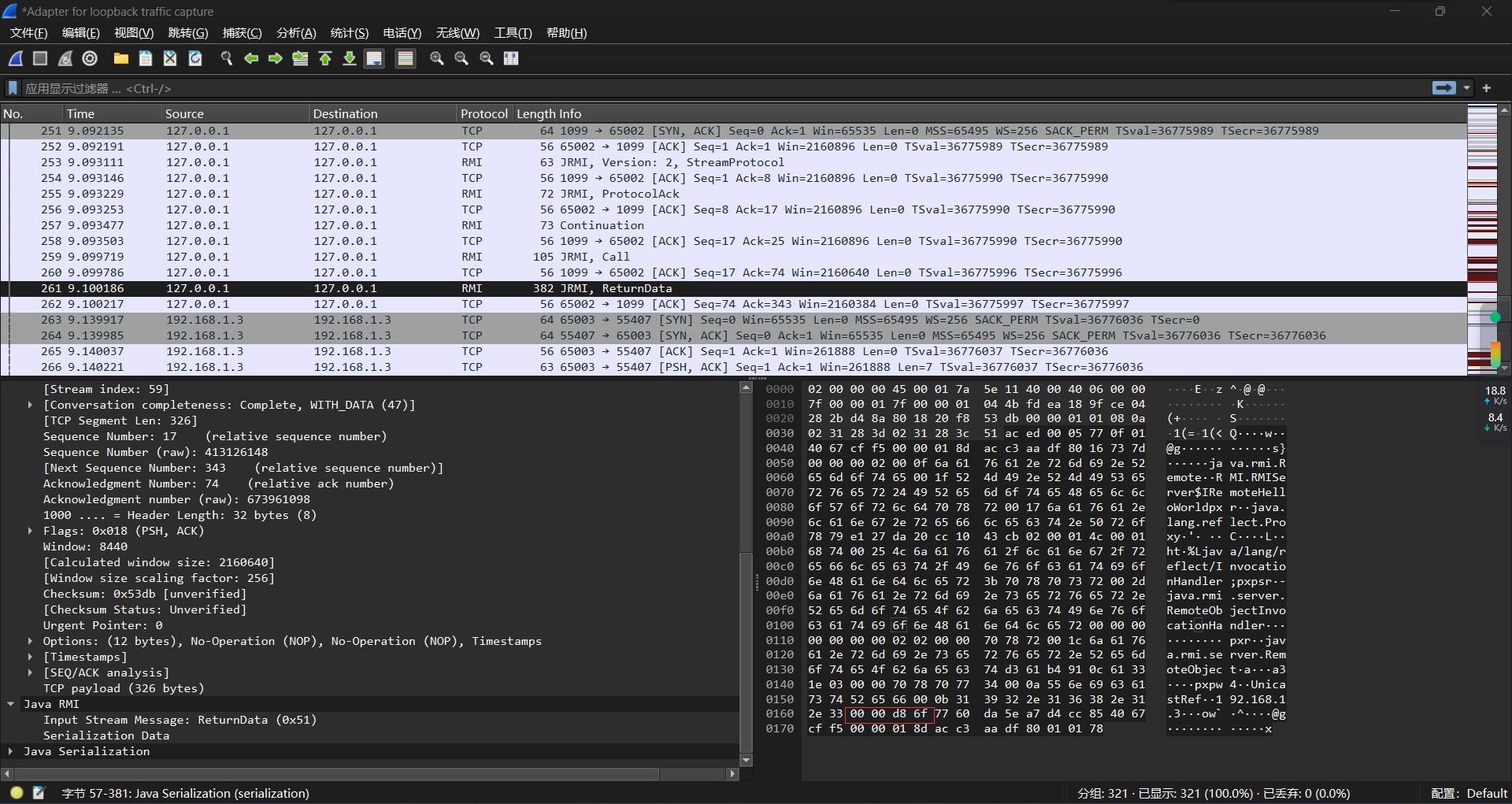Go forward in packet history
This screenshot has height=804, width=1512.
point(276,58)
